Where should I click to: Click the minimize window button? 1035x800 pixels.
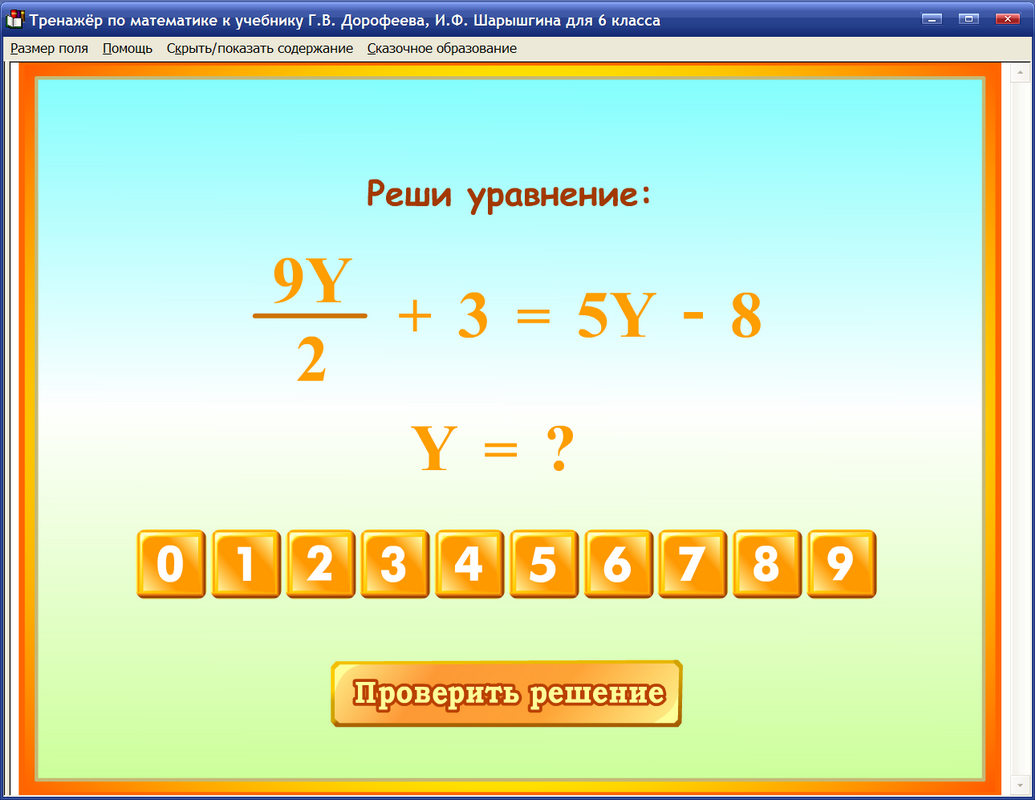click(x=932, y=17)
